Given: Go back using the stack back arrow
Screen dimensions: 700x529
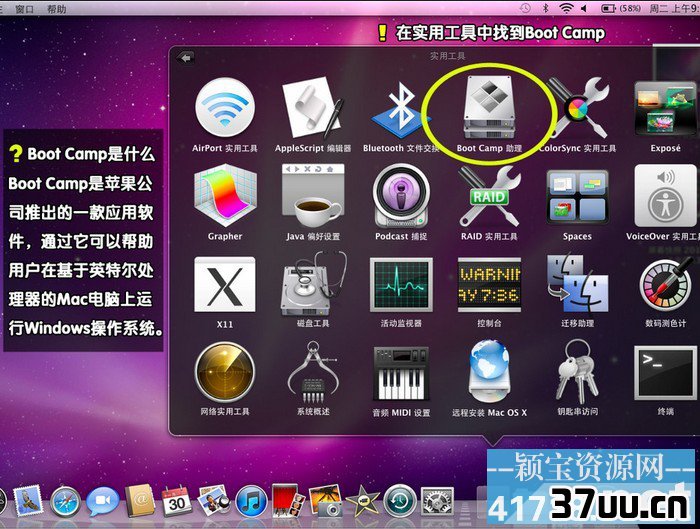Looking at the screenshot, I should click(185, 58).
